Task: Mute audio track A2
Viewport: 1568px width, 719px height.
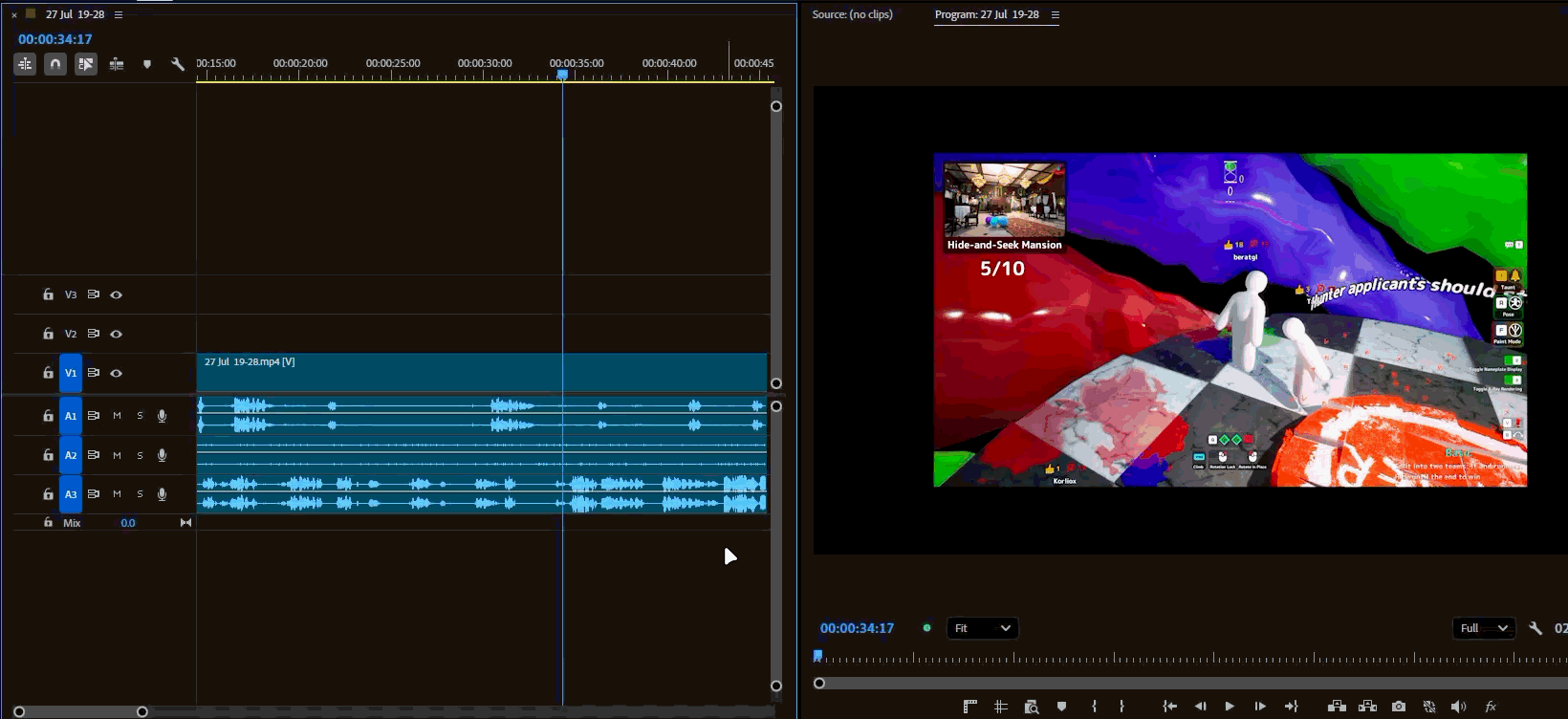Action: point(117,455)
